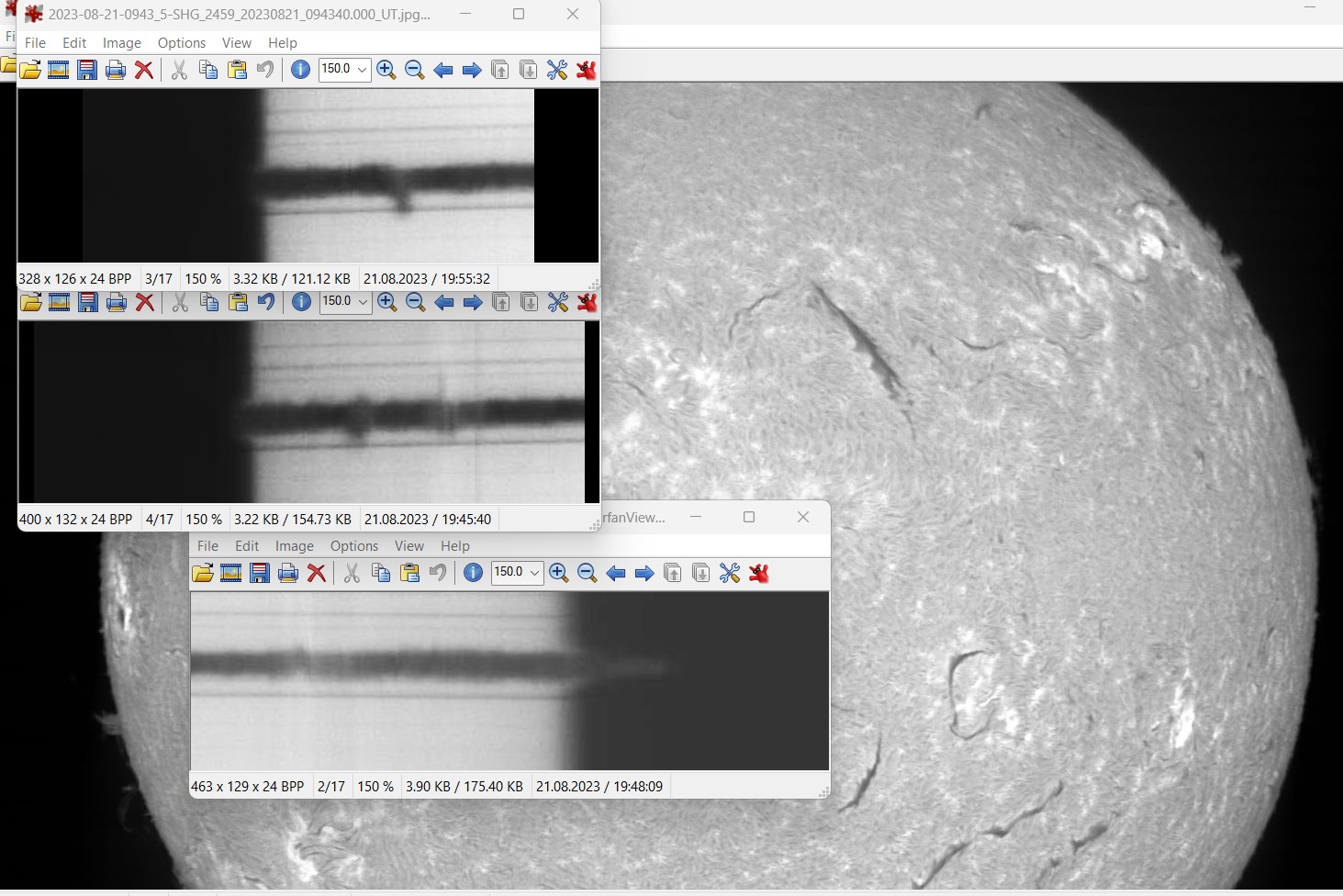Click Paste icon in the 2/17 window toolbar
1343x896 pixels.
[409, 574]
